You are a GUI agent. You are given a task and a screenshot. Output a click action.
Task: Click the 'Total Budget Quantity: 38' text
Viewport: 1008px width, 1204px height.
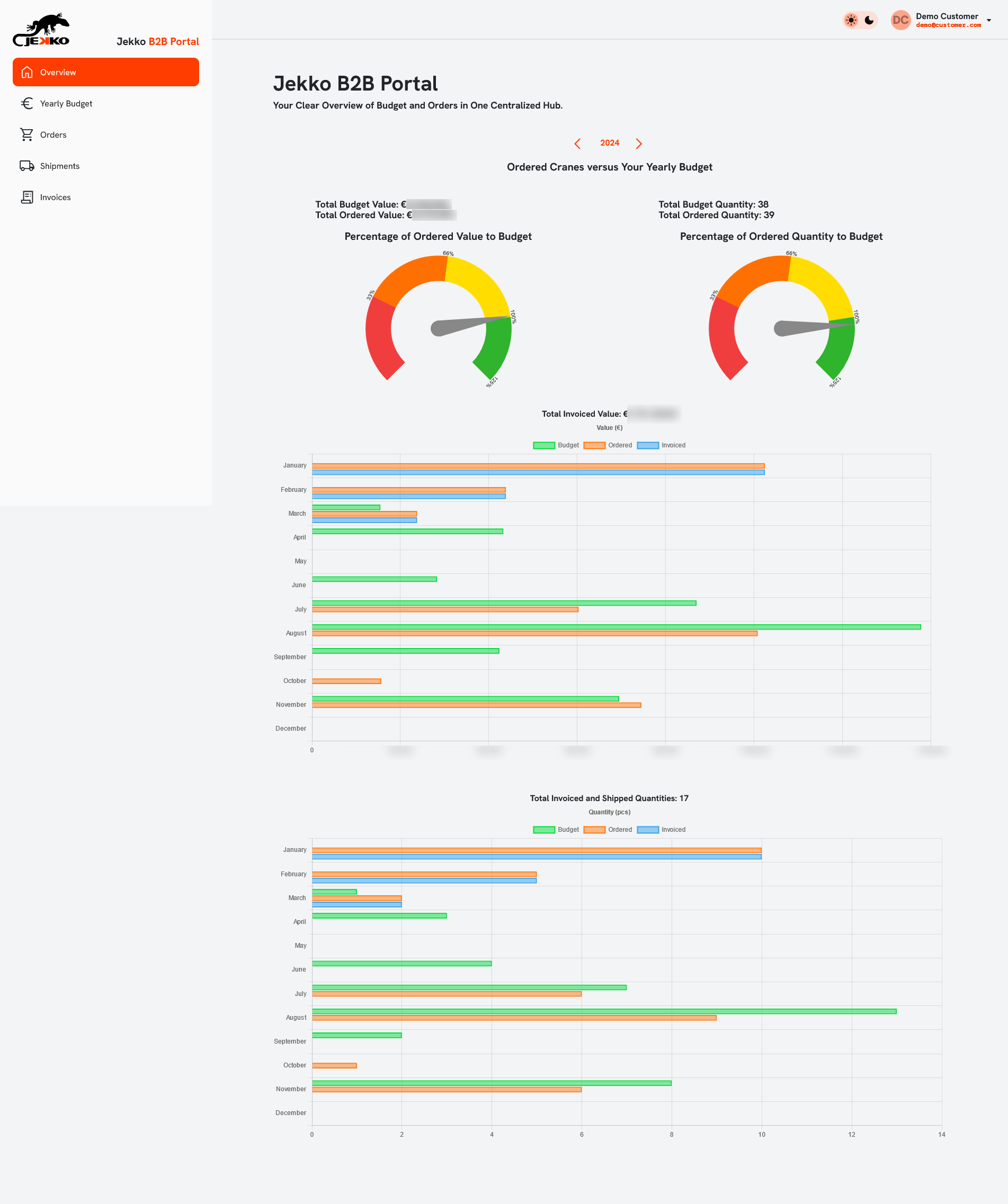point(713,204)
